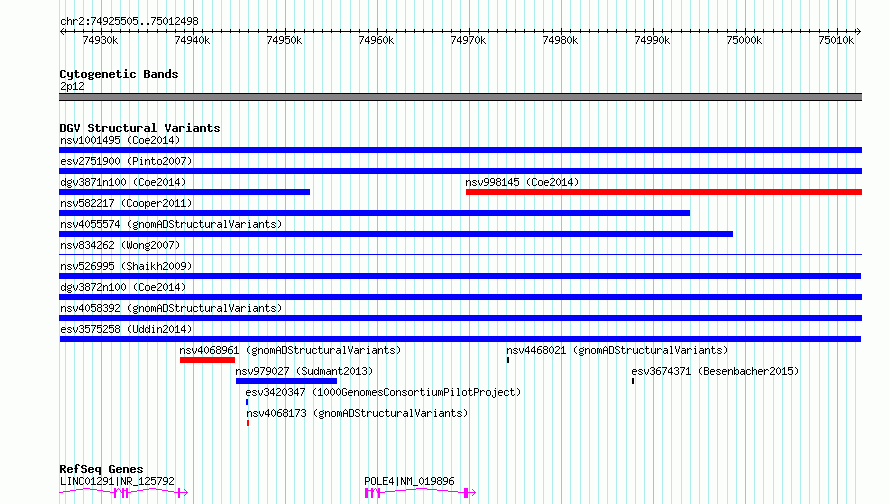Click the nsv4068173 gnomAD label
Image resolution: width=890 pixels, height=504 pixels.
click(357, 413)
